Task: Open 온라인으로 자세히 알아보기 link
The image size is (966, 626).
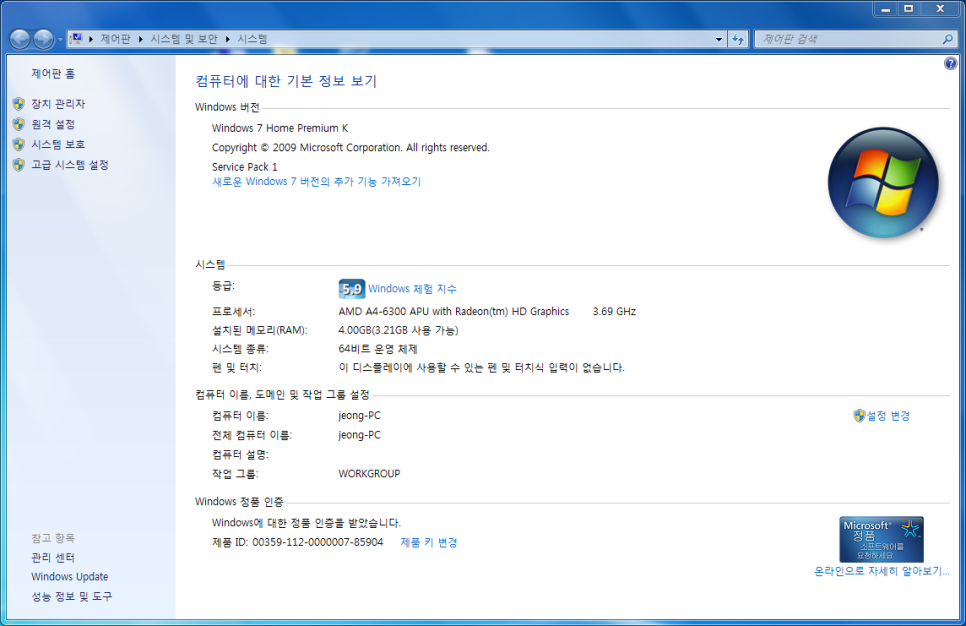Action: pos(882,571)
